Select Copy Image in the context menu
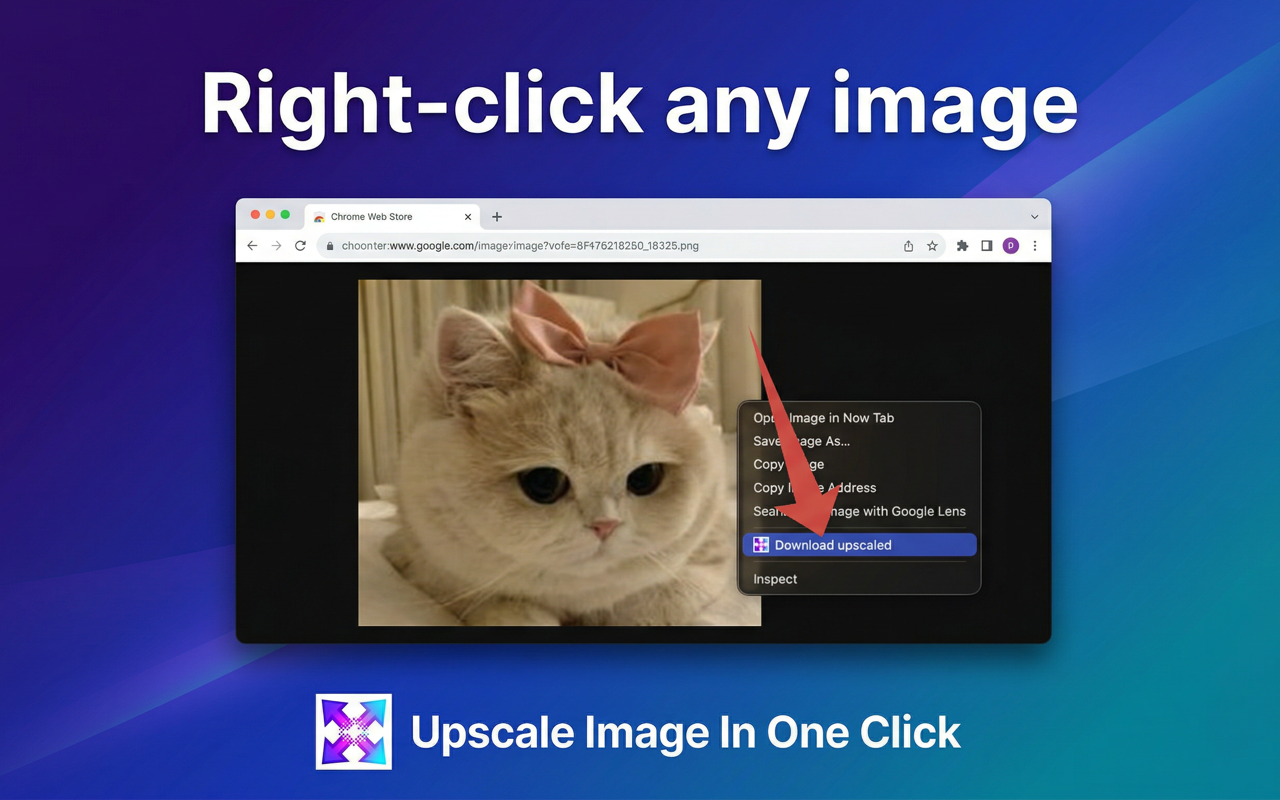 point(860,464)
